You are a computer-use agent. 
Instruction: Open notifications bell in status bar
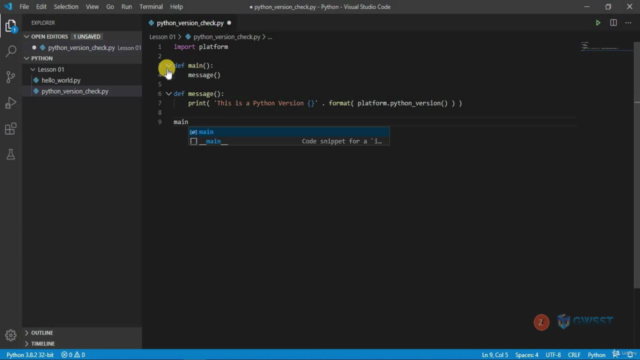click(630, 354)
